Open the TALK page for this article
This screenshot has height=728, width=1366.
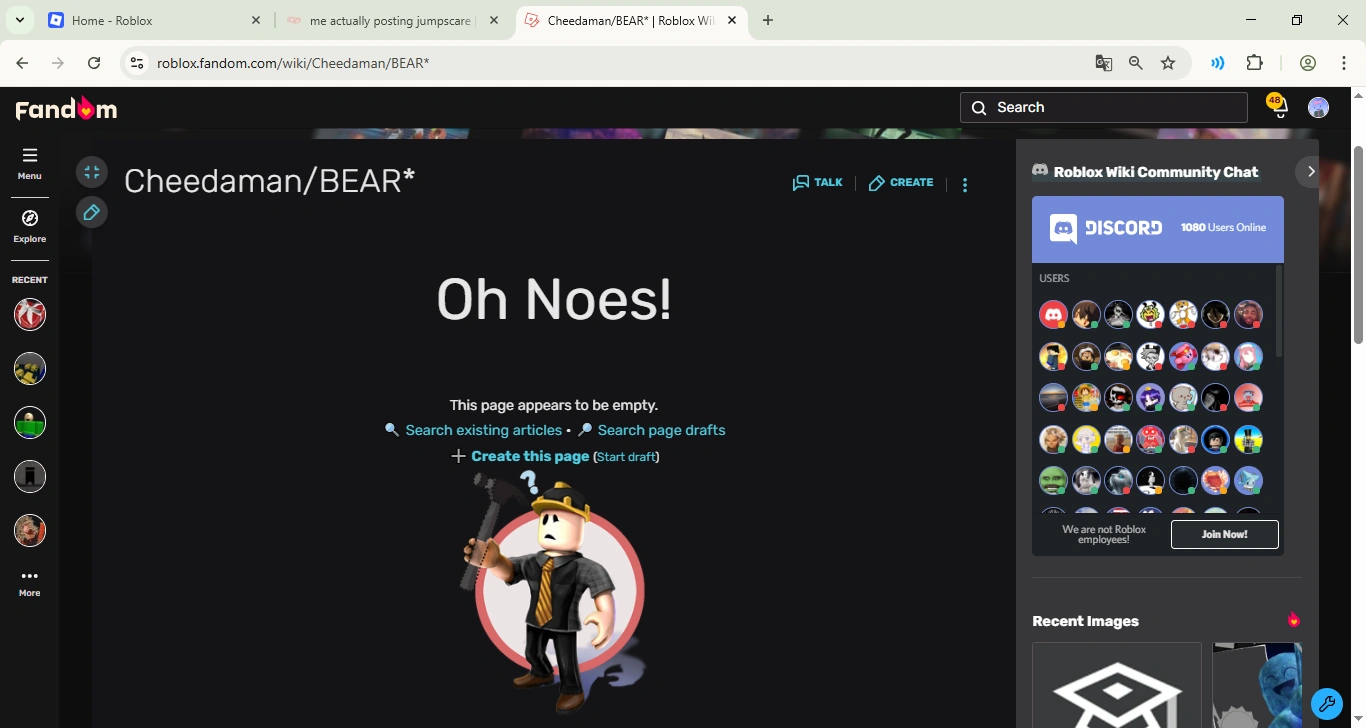(817, 182)
